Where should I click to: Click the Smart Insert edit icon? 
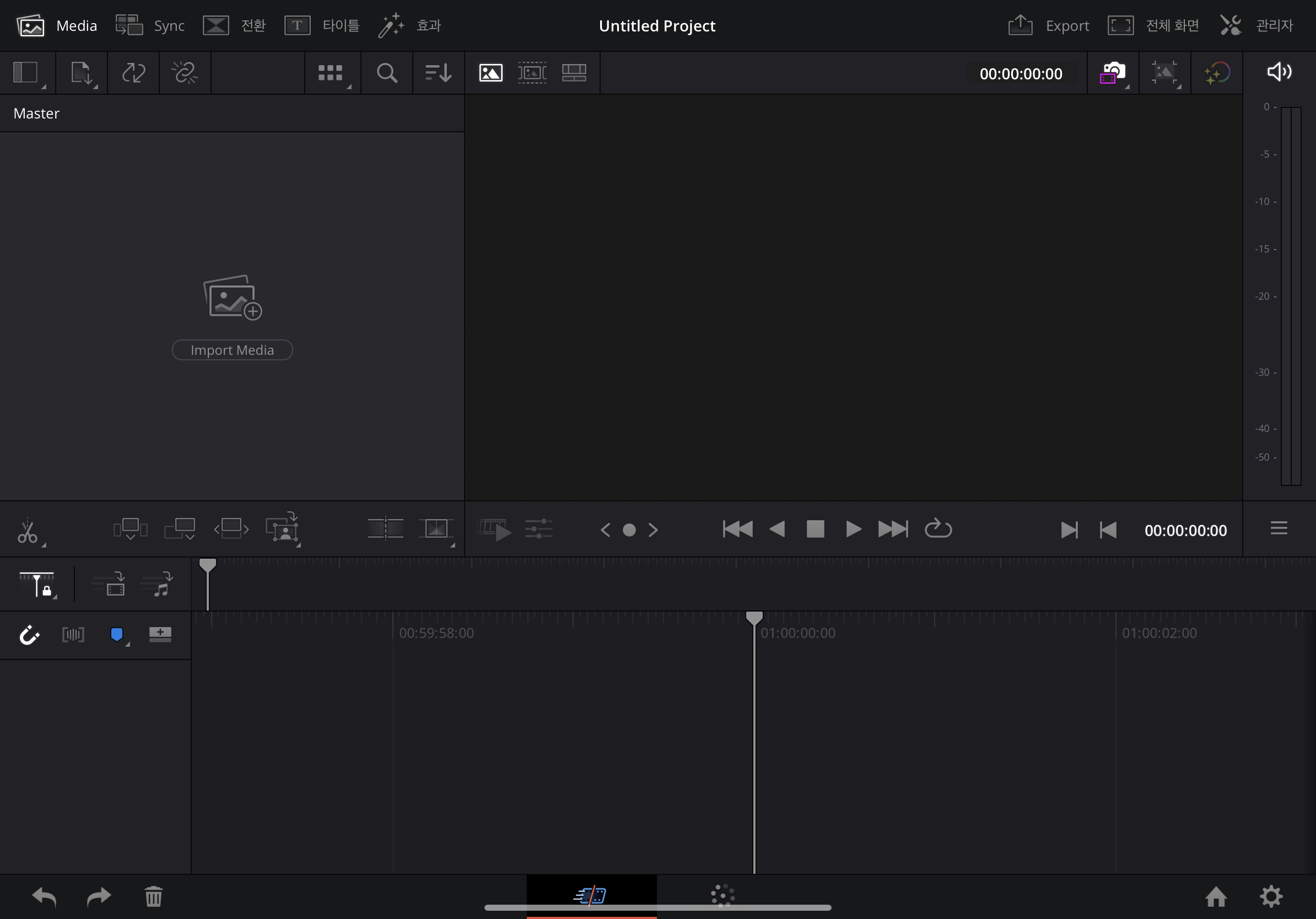[x=130, y=528]
